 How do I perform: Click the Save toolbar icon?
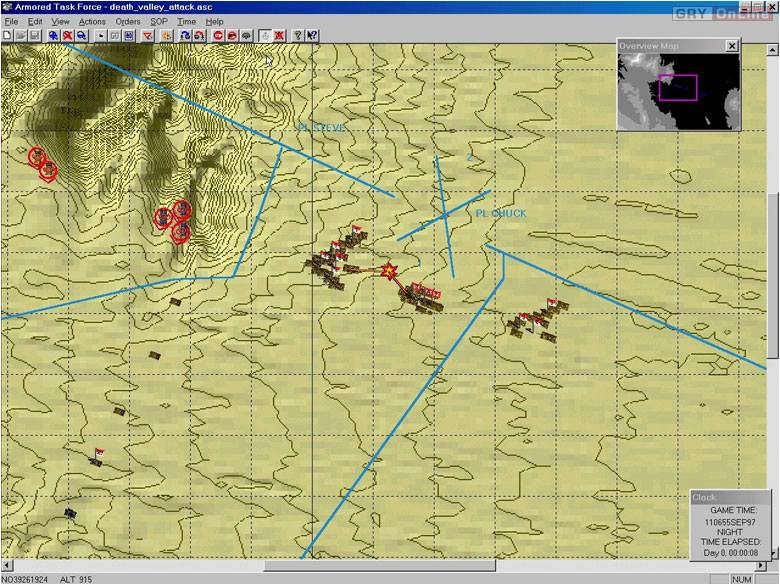pos(34,35)
